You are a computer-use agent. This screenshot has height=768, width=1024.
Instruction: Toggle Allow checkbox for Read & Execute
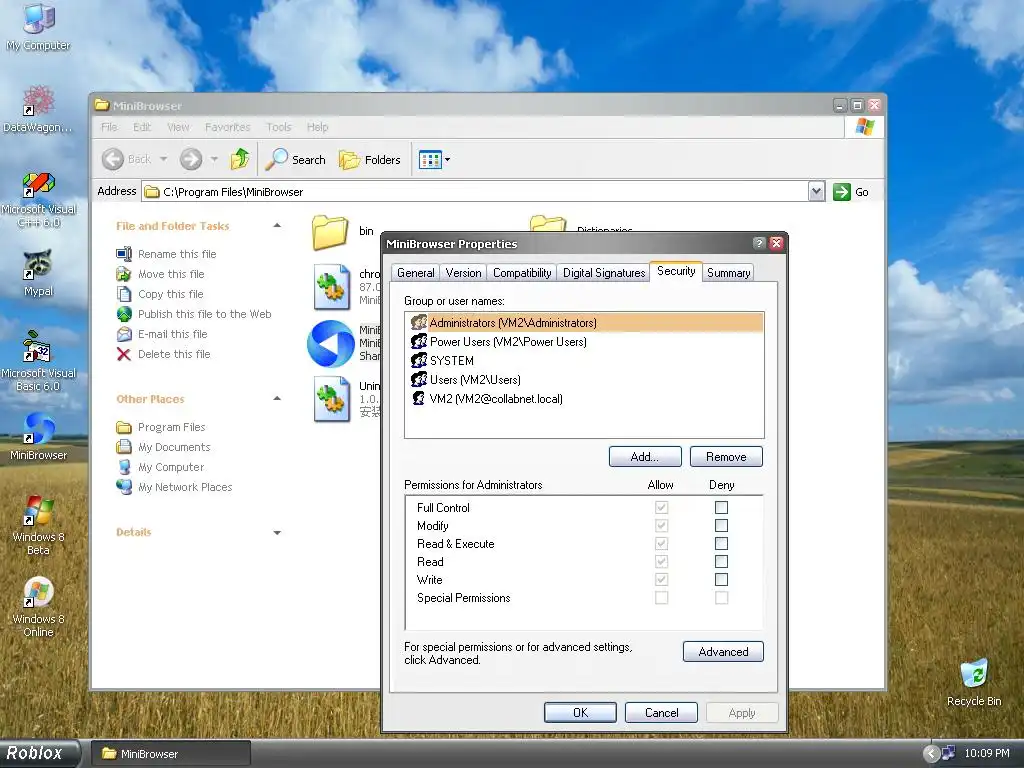[x=662, y=543]
